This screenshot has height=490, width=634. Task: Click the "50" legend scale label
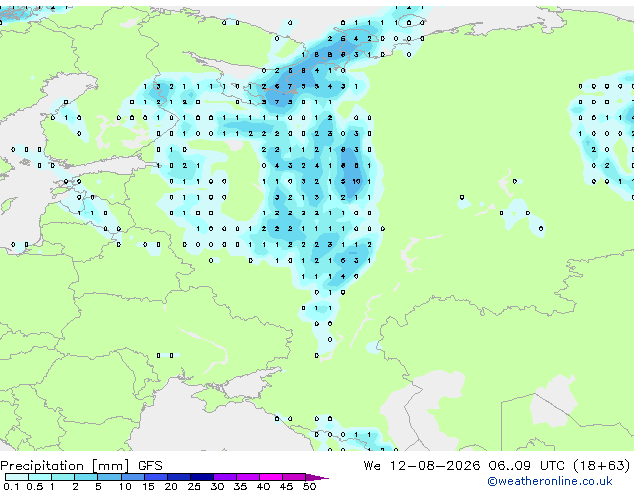[309, 486]
